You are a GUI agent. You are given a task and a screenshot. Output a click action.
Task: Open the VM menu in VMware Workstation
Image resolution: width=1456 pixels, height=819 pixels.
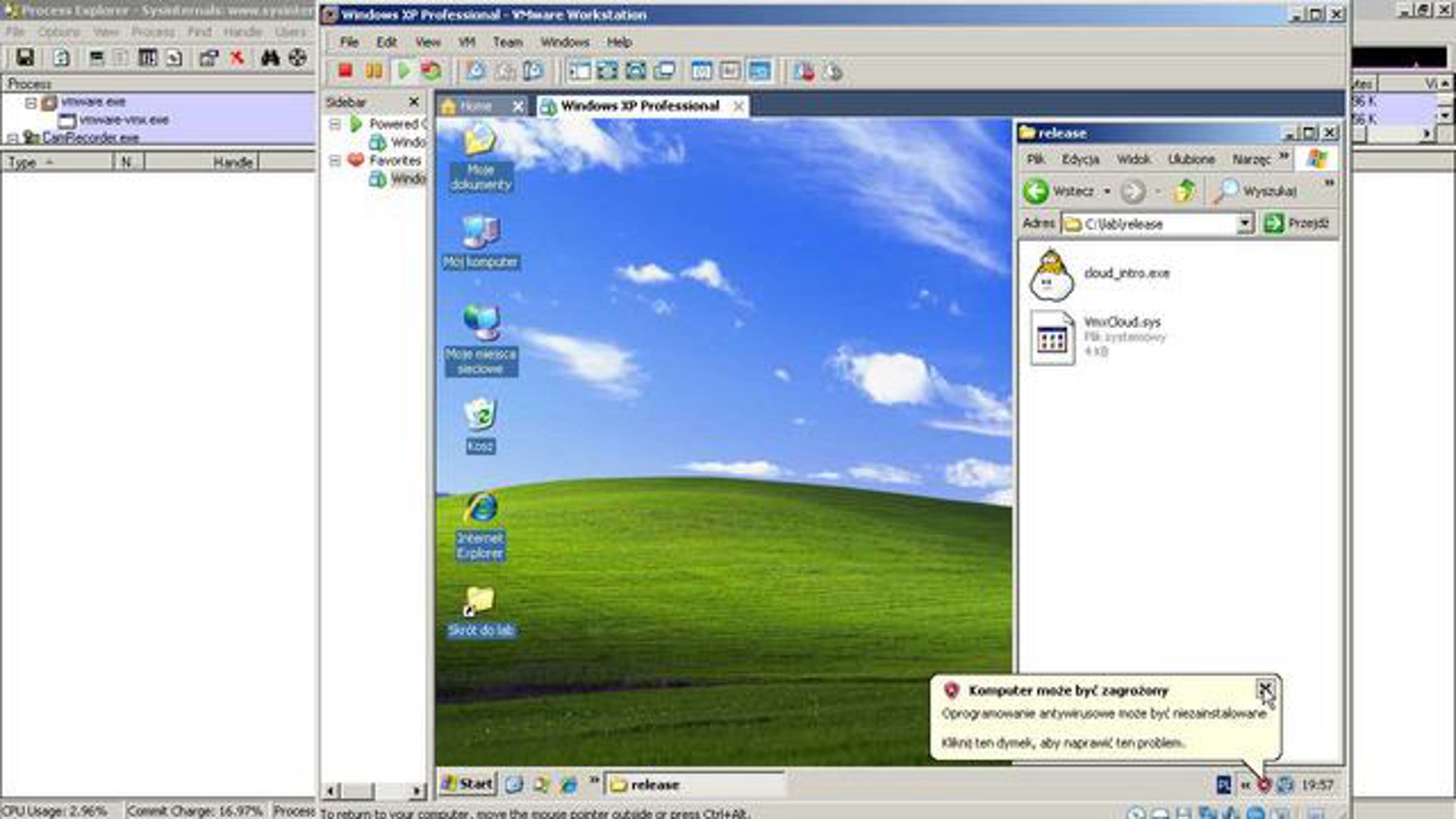[467, 42]
